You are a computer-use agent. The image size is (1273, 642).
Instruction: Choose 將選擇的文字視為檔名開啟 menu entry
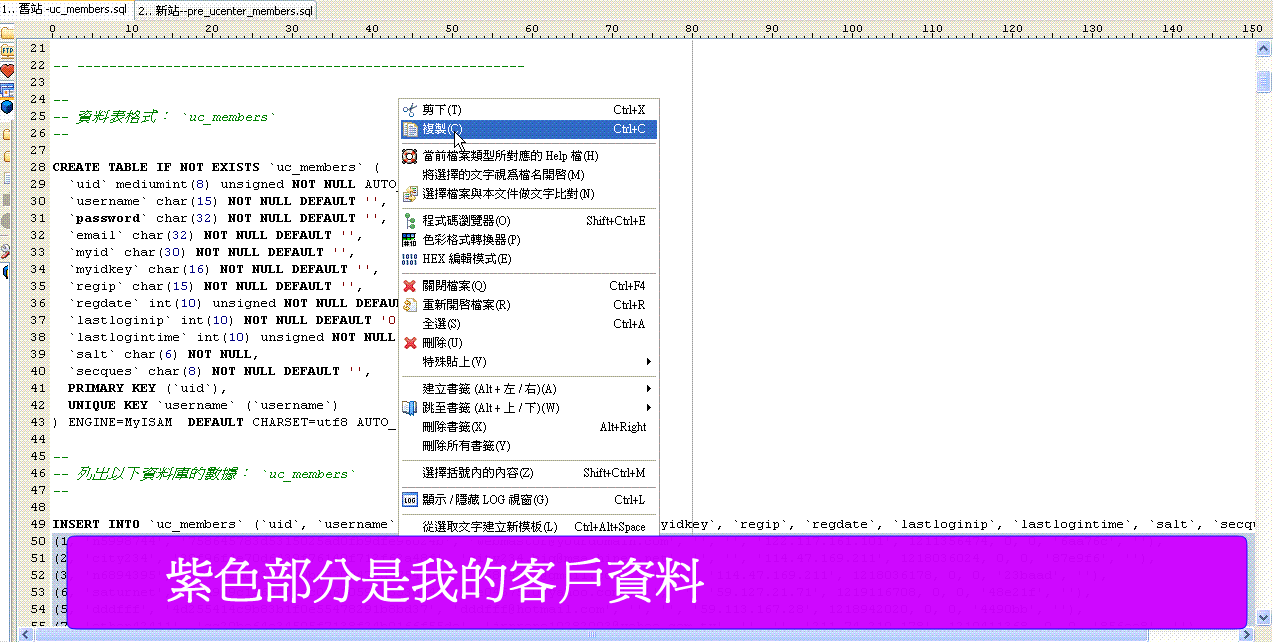pyautogui.click(x=528, y=175)
